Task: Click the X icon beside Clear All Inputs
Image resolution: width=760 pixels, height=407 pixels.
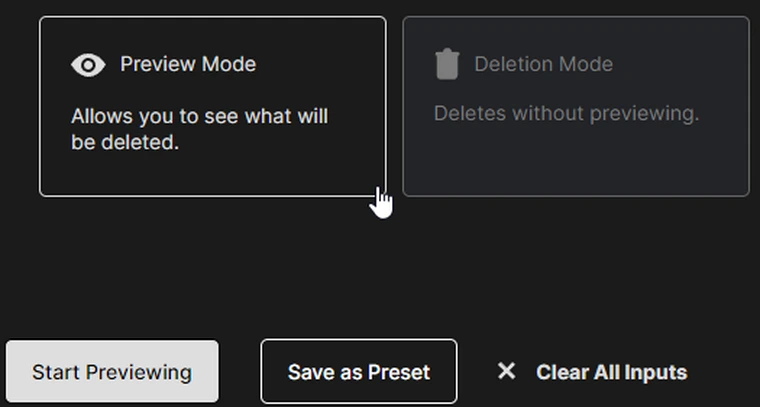Action: [507, 372]
